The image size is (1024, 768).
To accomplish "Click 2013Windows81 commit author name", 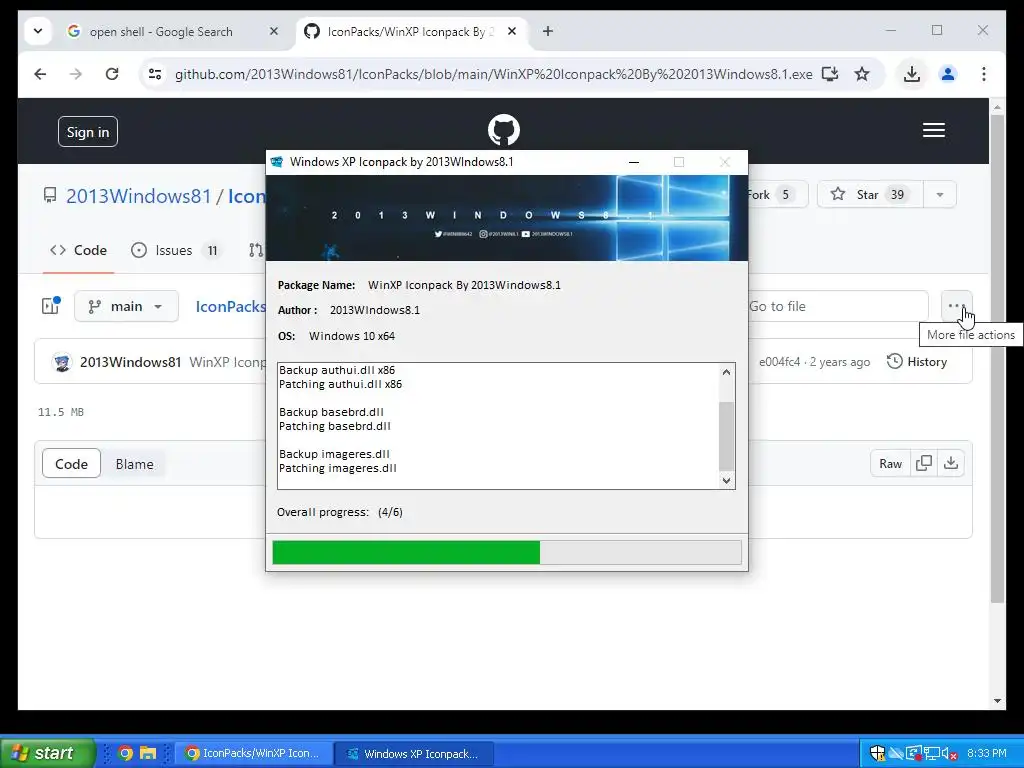I will coord(131,362).
